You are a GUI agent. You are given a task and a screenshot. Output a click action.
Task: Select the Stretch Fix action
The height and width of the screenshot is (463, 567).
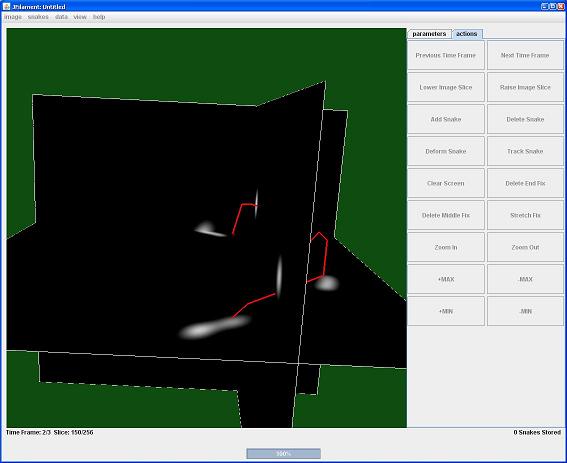pyautogui.click(x=525, y=215)
